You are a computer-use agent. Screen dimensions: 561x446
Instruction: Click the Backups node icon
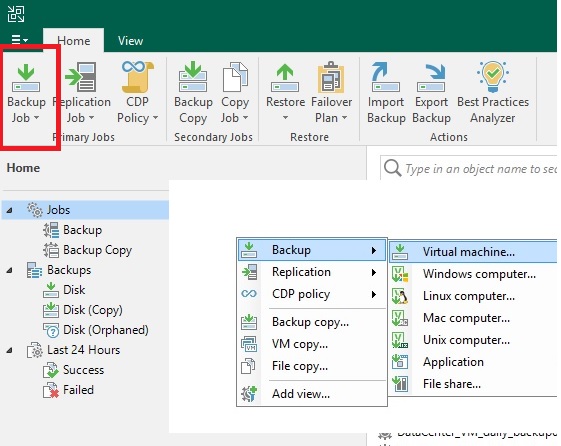(x=34, y=270)
